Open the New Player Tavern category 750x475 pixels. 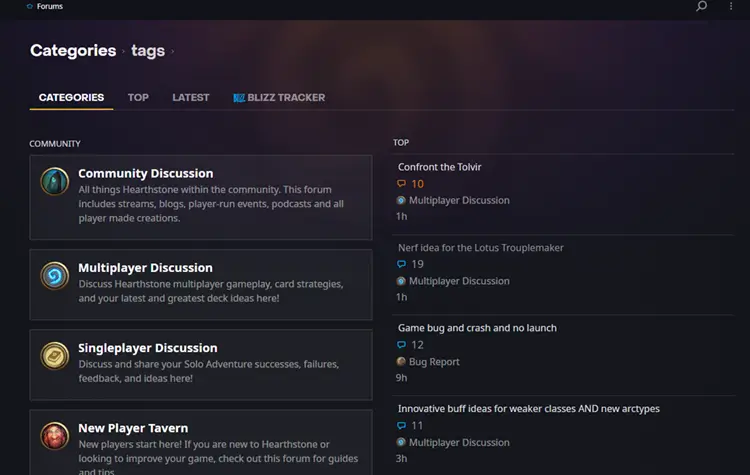tap(133, 428)
